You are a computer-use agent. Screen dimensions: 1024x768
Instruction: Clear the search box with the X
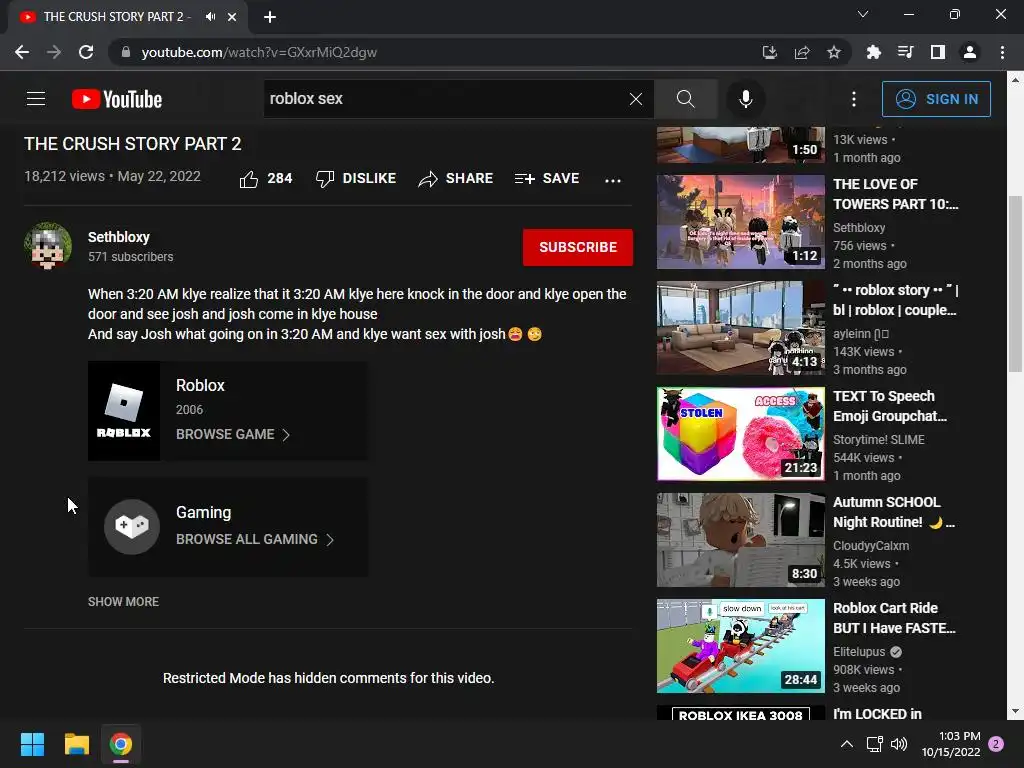coord(635,99)
